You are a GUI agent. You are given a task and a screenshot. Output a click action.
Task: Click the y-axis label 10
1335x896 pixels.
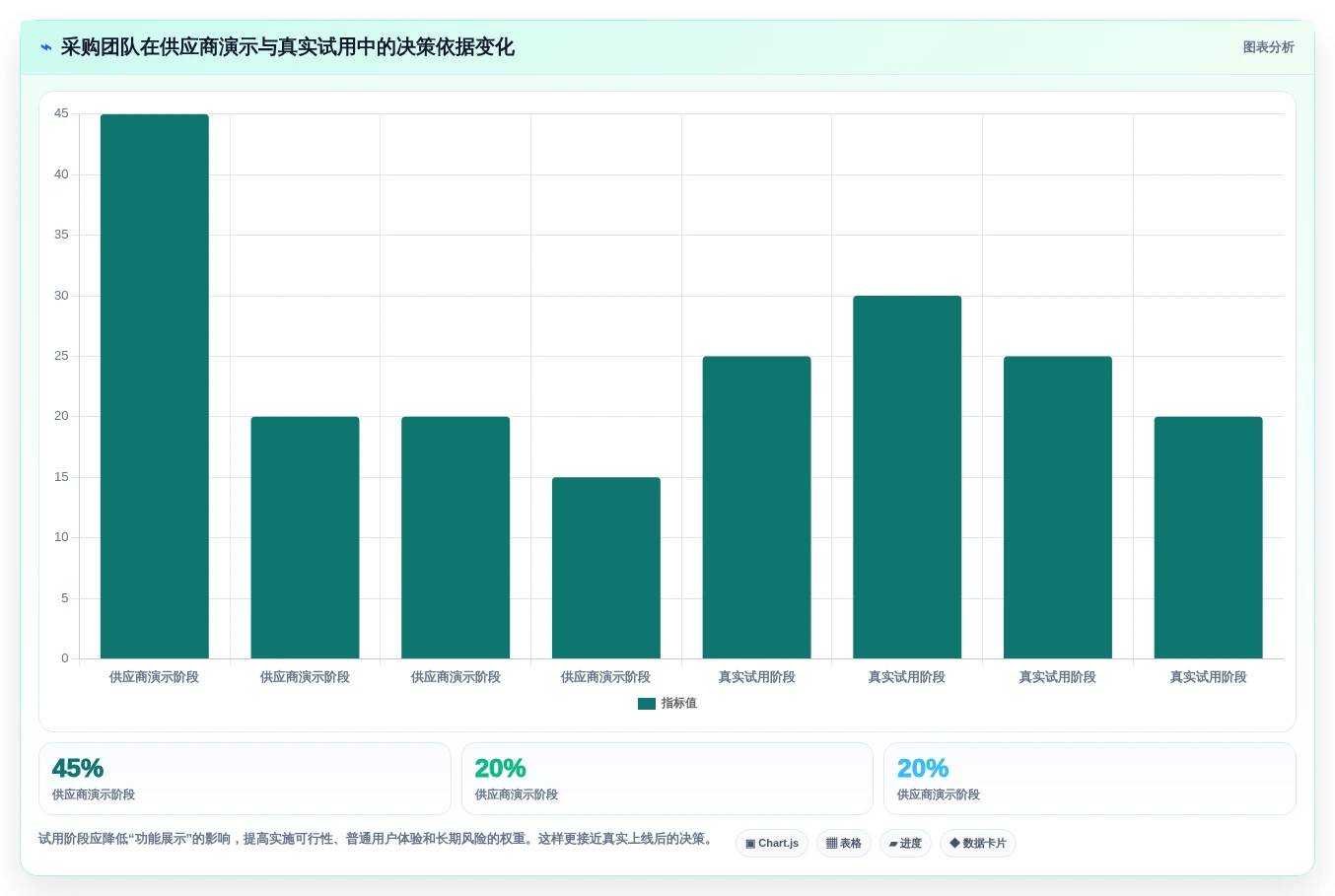point(61,537)
